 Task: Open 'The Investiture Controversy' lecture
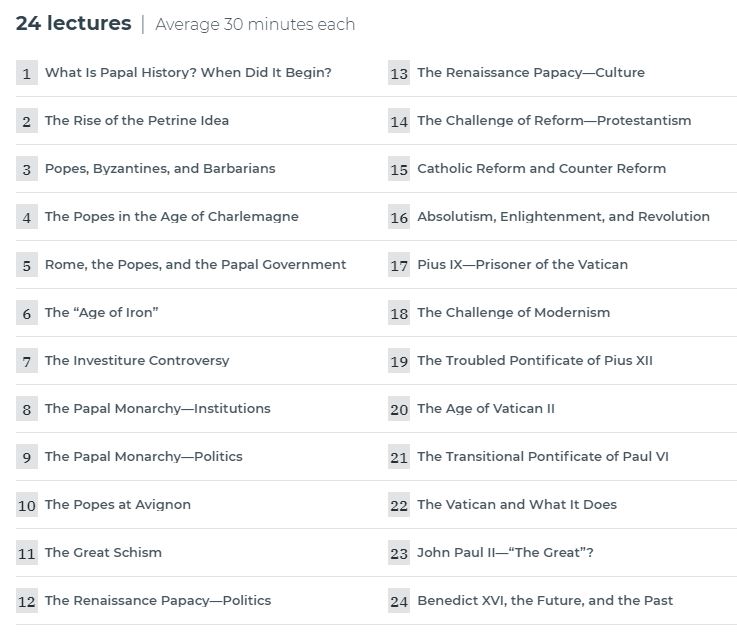[x=137, y=360]
